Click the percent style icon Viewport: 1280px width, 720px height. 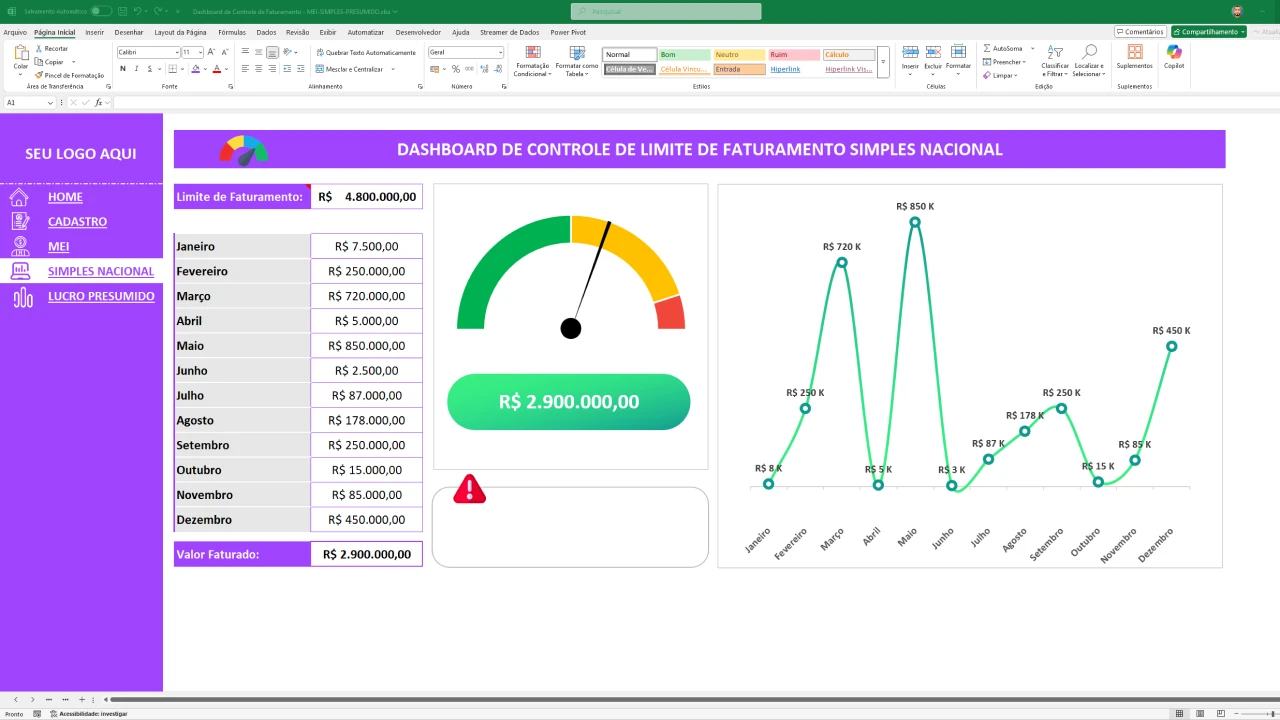point(455,69)
